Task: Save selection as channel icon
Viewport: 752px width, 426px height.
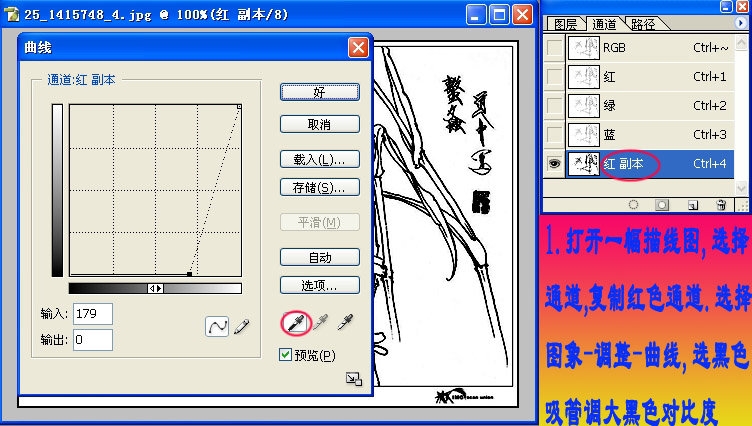Action: coord(662,205)
